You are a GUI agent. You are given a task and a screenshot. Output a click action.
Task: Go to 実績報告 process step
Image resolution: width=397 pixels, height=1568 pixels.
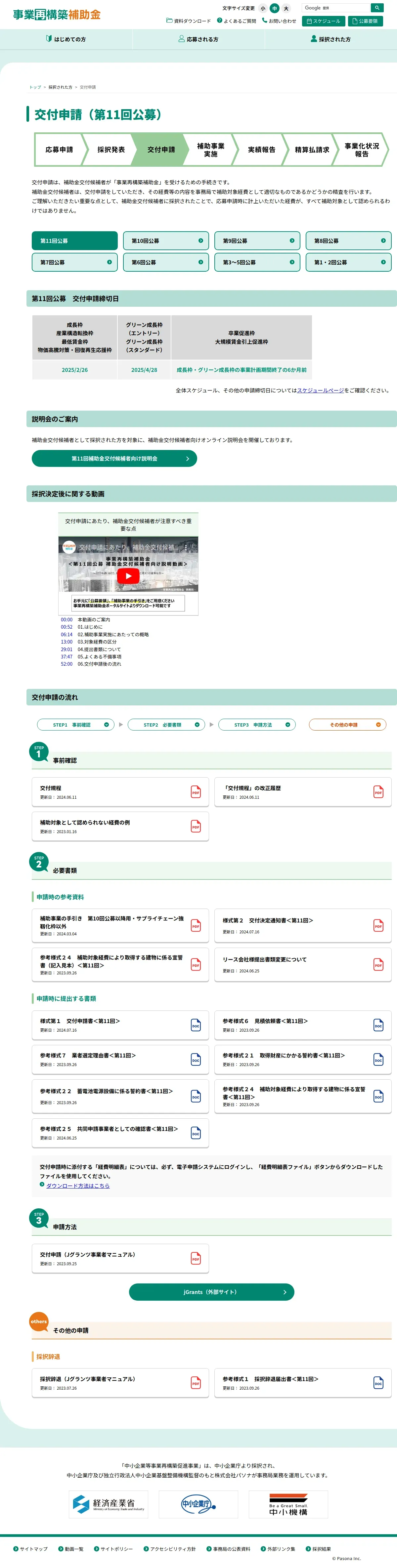coord(261,149)
